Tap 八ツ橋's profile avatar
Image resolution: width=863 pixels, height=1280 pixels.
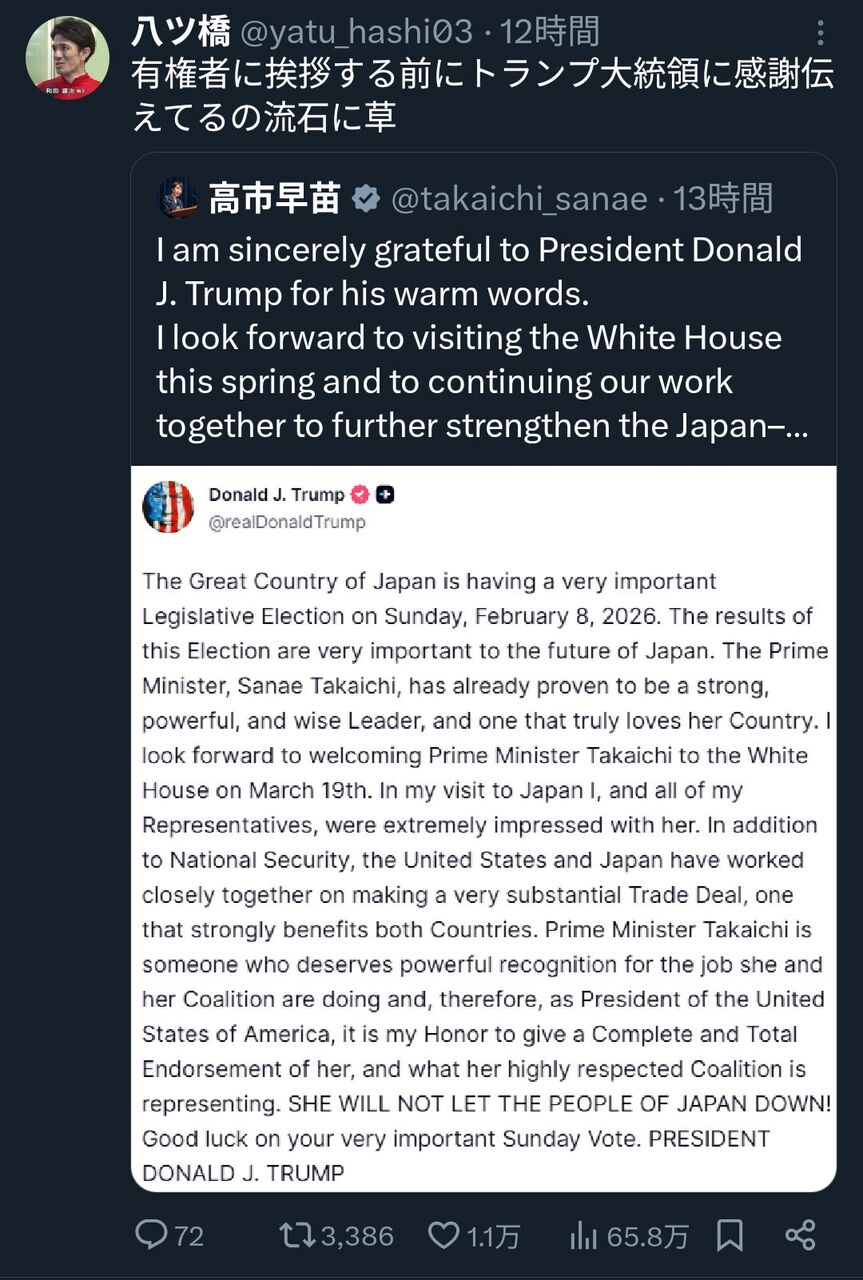pos(67,58)
